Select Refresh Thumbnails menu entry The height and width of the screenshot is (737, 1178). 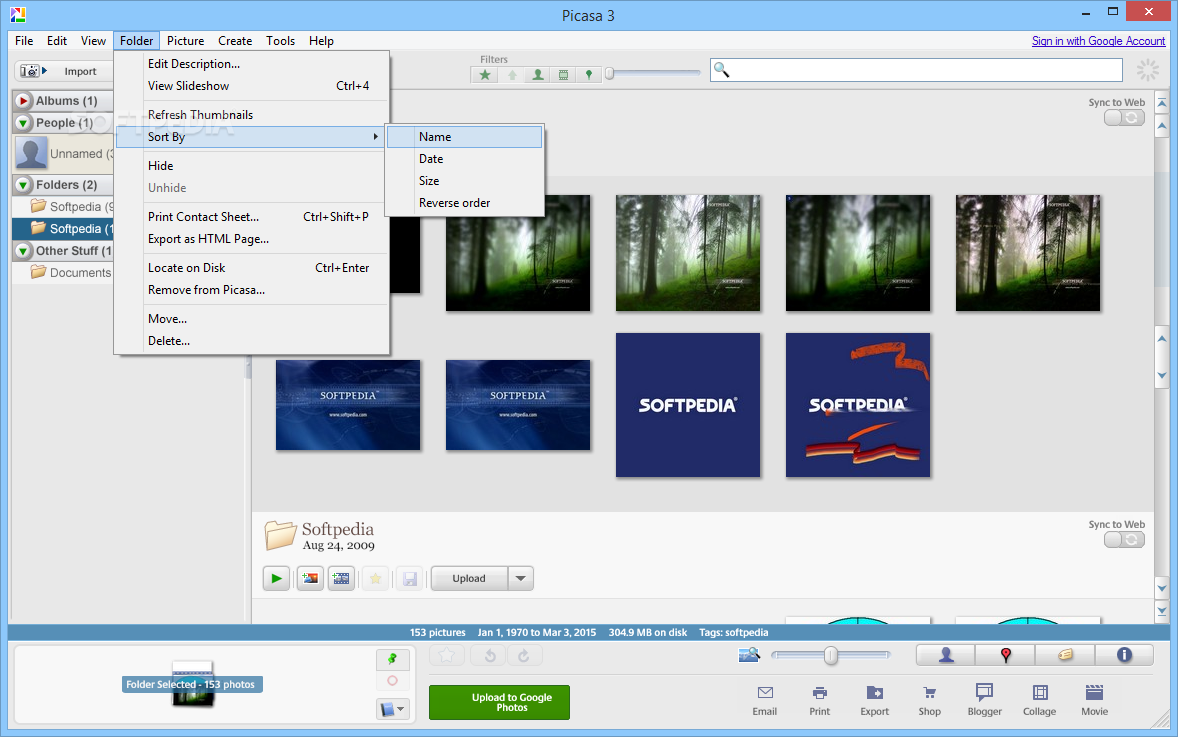(252, 115)
